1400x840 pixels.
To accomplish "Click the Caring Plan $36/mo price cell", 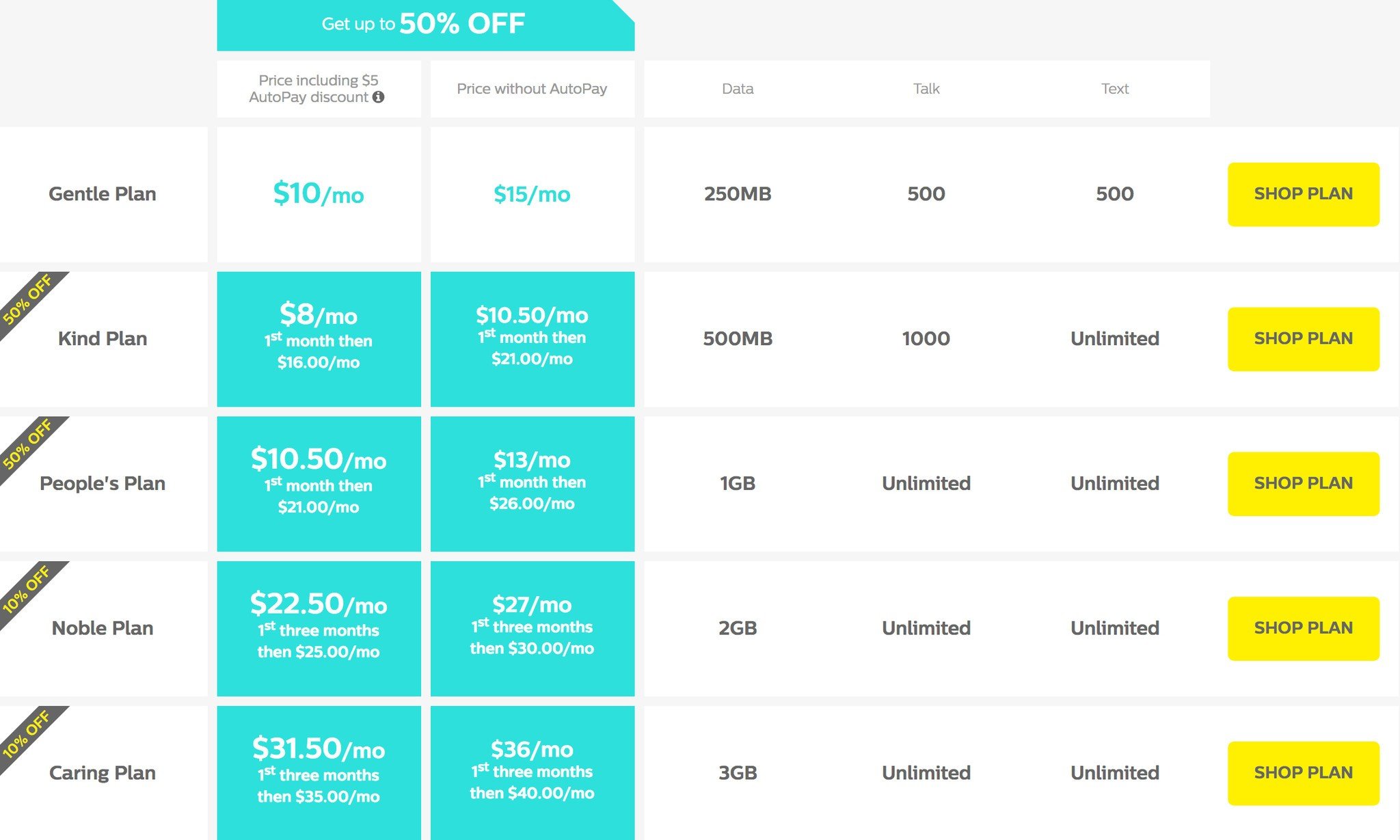I will click(x=532, y=771).
